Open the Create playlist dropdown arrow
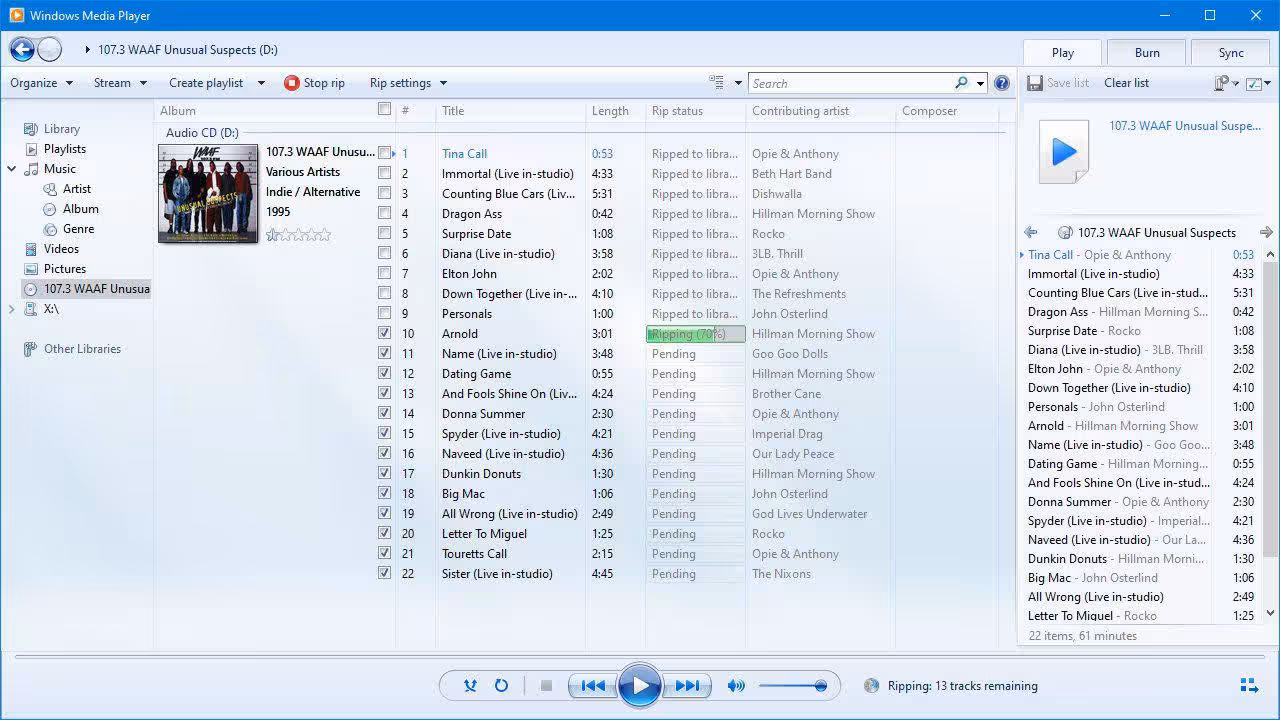 (261, 83)
